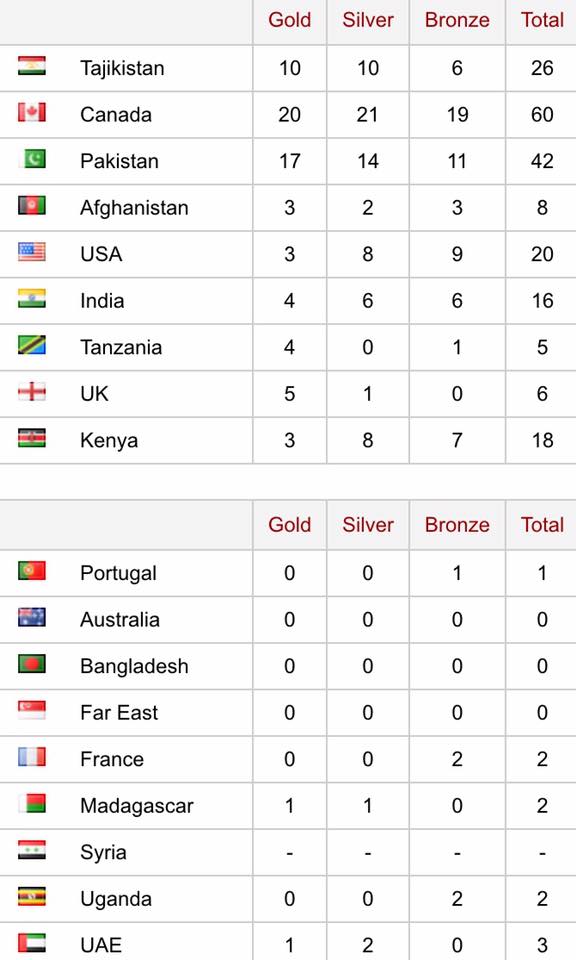This screenshot has height=960, width=576.
Task: Click Canada's total of 60
Action: pyautogui.click(x=542, y=114)
